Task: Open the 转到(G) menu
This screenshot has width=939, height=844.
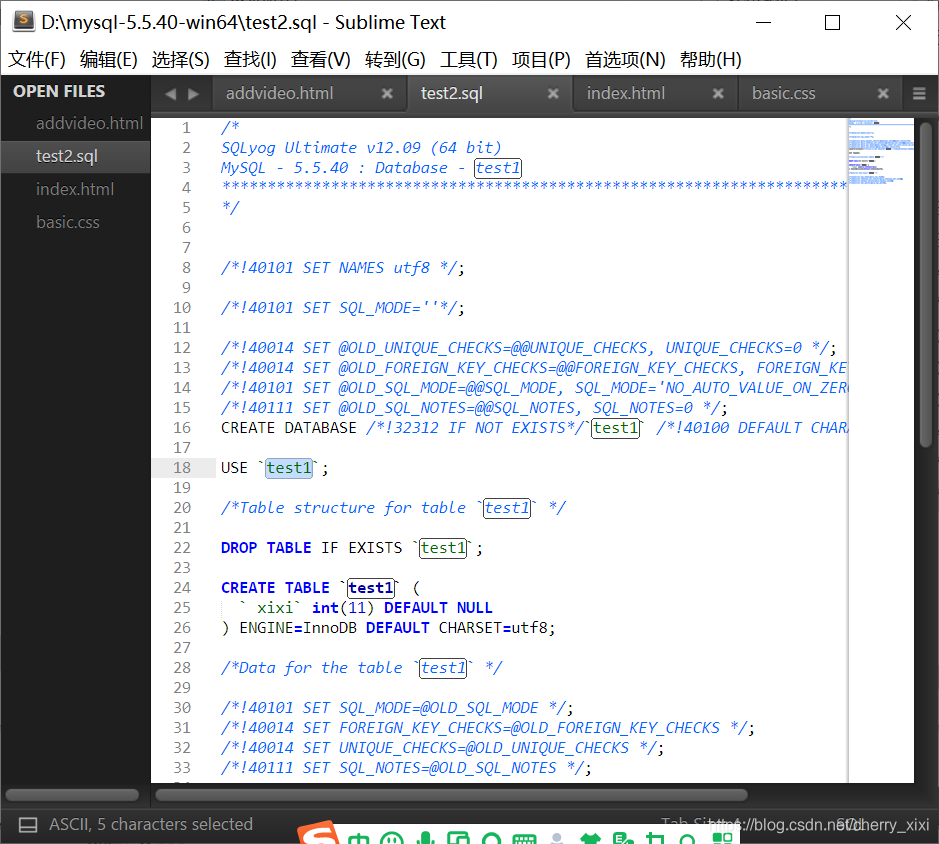Action: click(395, 59)
